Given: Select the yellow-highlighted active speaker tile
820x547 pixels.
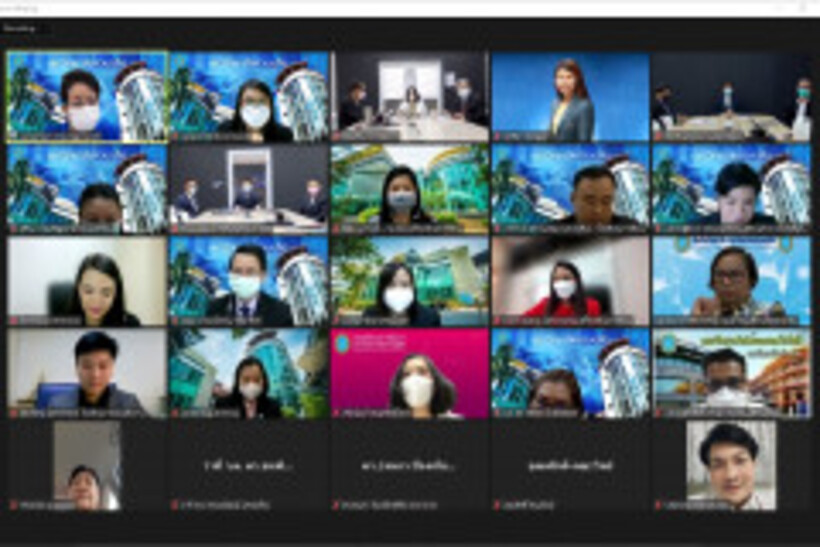Looking at the screenshot, I should pos(87,95).
